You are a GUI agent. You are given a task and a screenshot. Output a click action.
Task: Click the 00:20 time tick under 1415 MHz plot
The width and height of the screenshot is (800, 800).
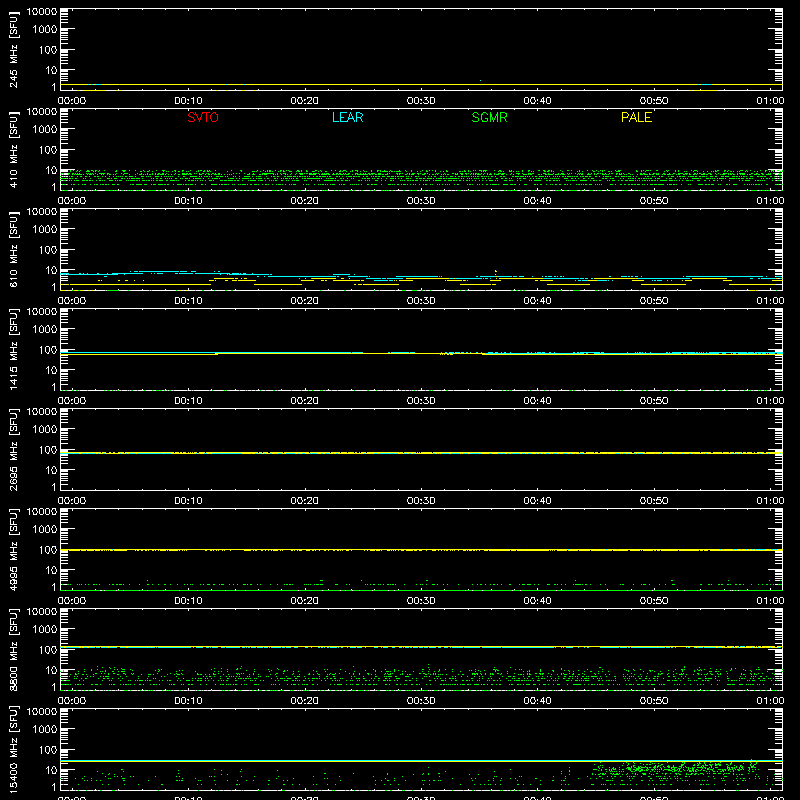[305, 401]
